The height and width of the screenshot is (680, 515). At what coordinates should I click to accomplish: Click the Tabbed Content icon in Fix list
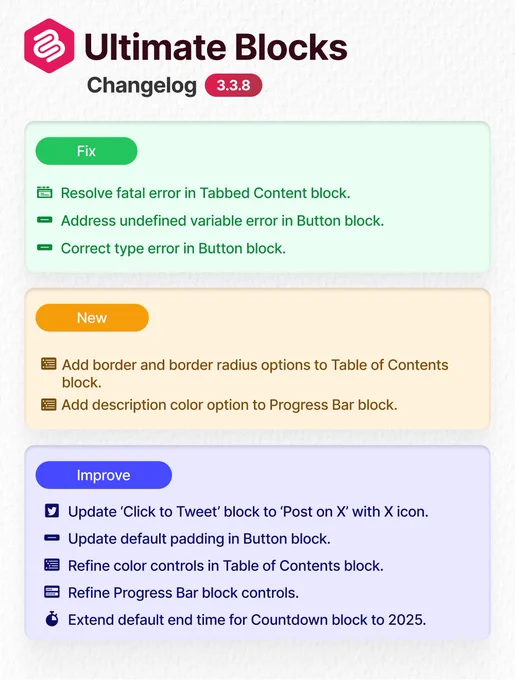(45, 192)
